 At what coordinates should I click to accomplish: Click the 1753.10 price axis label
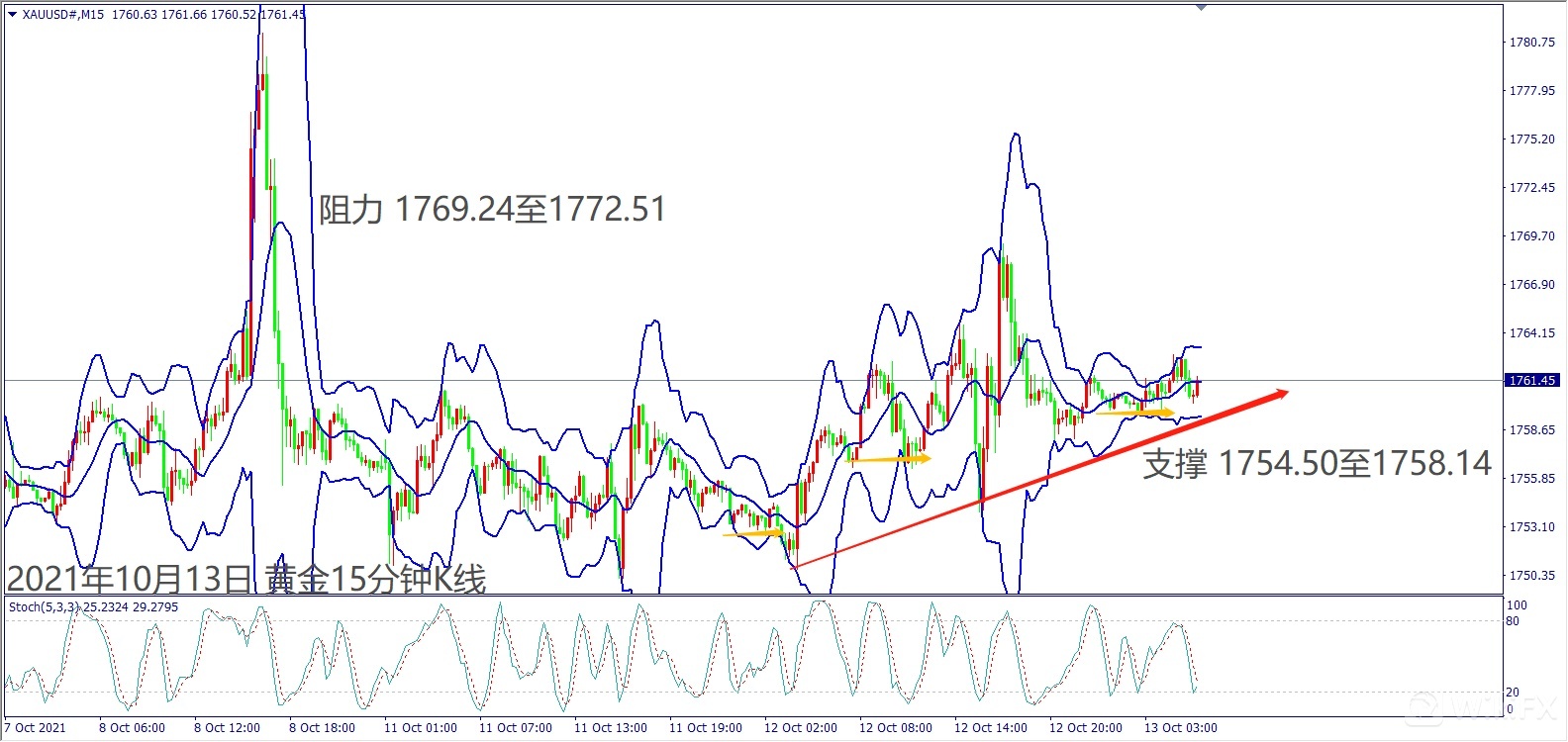[1531, 527]
